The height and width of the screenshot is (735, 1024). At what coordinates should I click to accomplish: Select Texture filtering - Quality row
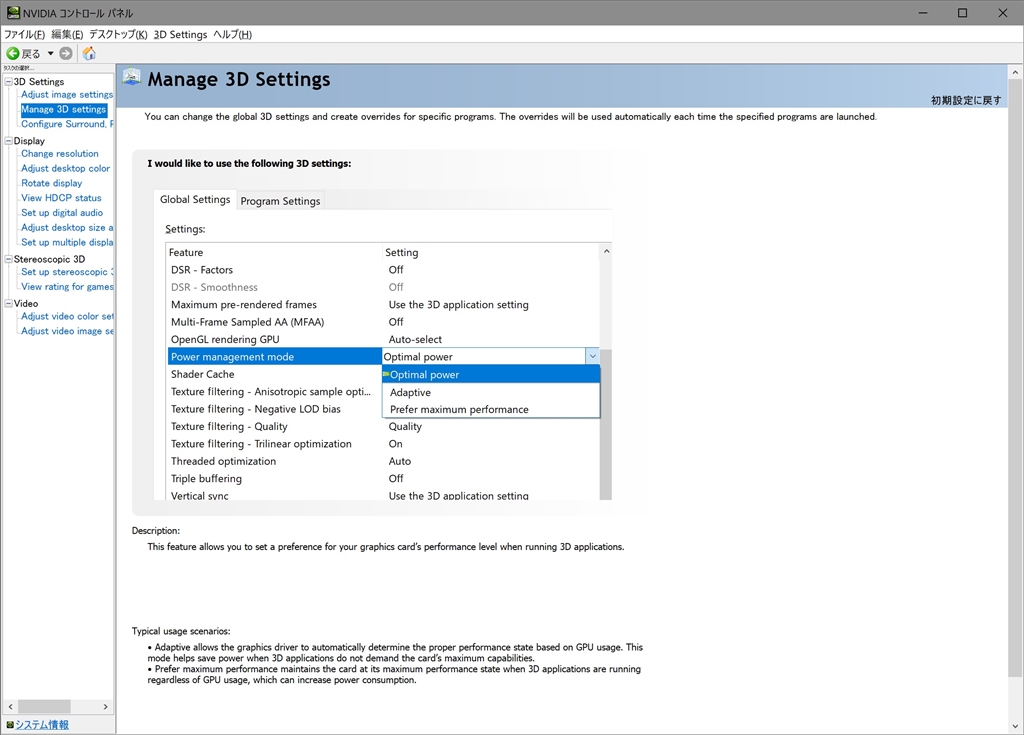tap(383, 427)
